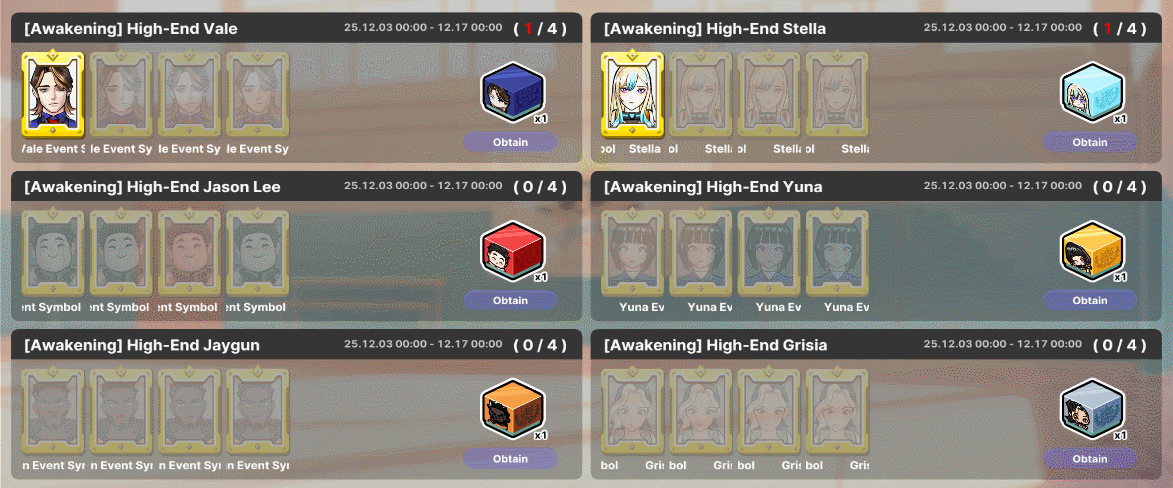Obtain the High-End Jaygun reward
This screenshot has width=1173, height=488.
point(510,459)
